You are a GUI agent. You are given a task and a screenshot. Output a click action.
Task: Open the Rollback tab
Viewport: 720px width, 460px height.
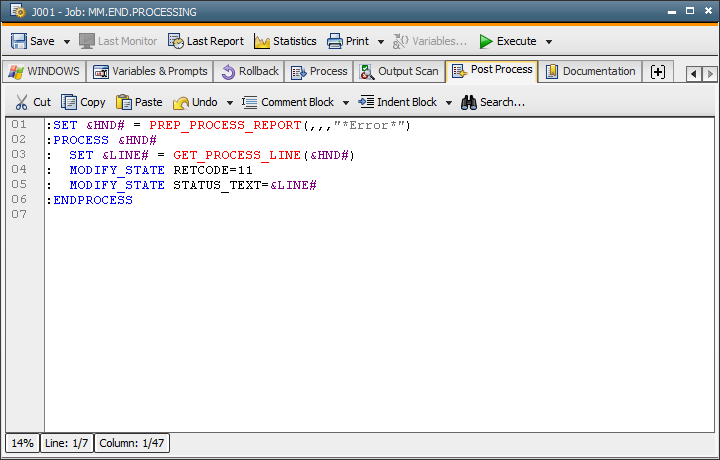[x=250, y=71]
